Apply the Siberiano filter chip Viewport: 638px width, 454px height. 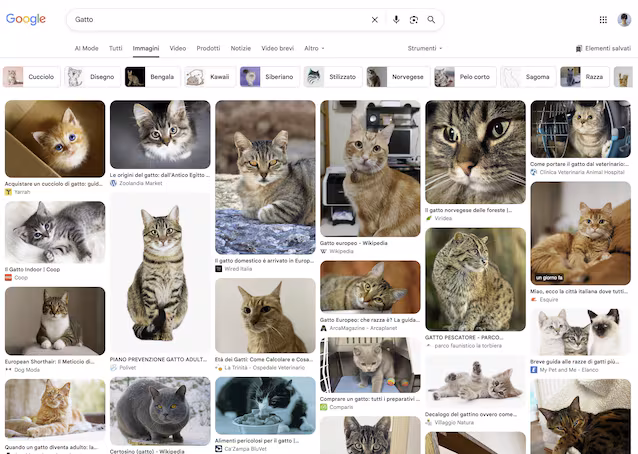(x=269, y=77)
